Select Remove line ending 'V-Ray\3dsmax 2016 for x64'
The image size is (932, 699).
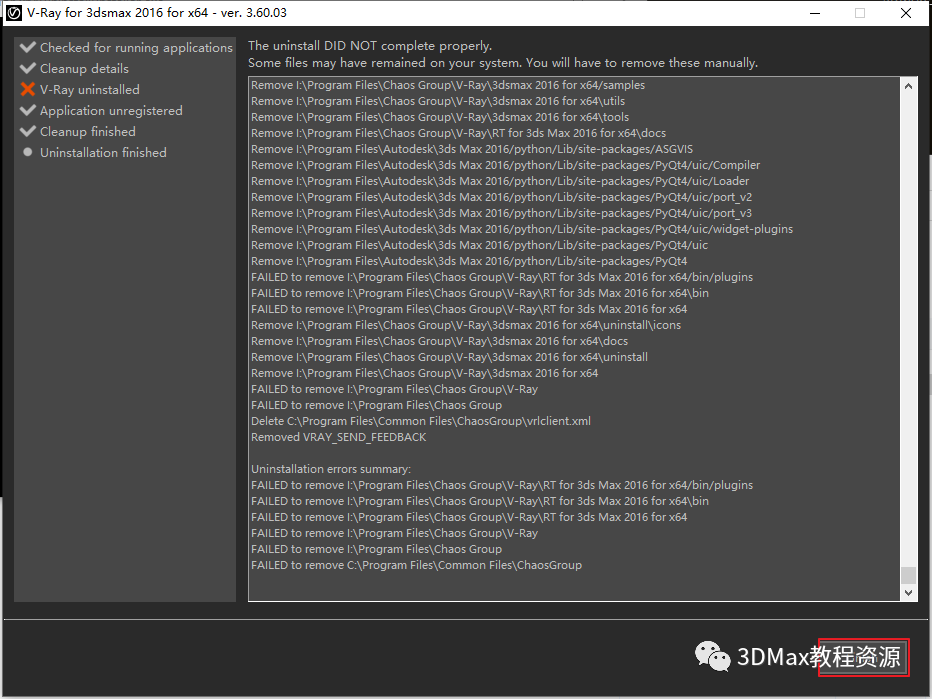tap(424, 373)
